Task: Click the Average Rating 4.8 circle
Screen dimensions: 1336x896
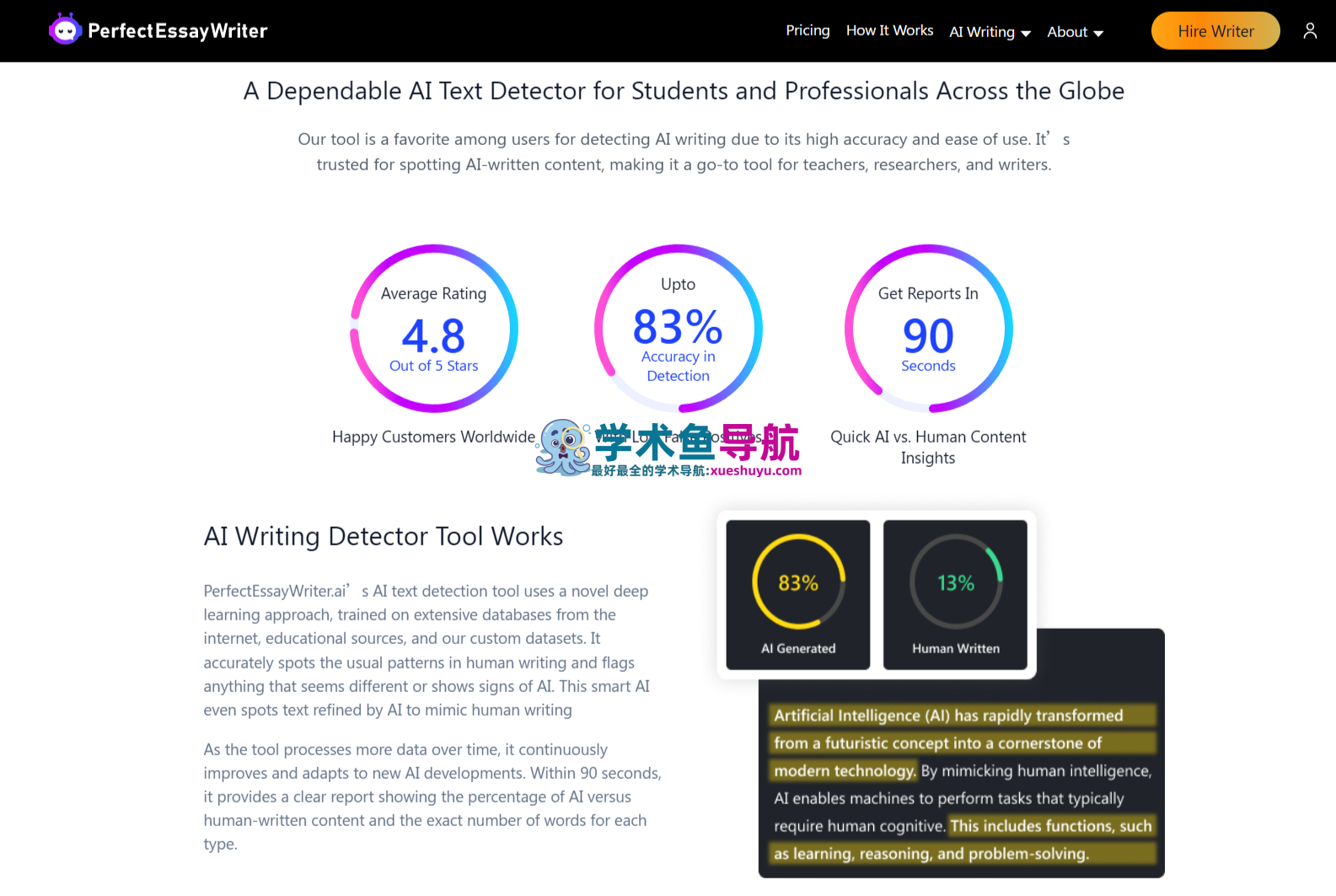Action: (433, 329)
